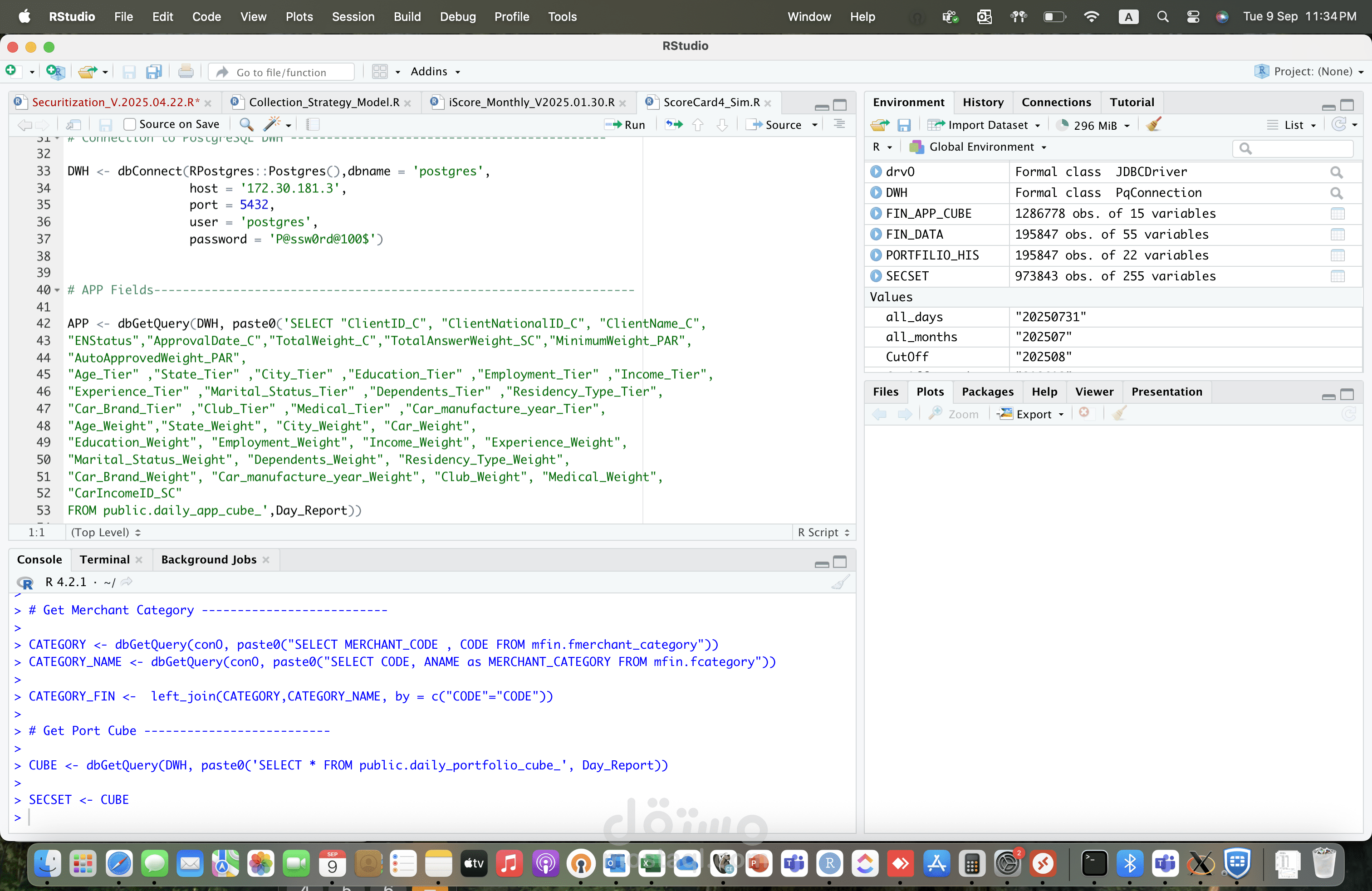Click the Export button in Plots pane
The width and height of the screenshot is (1372, 891).
pyautogui.click(x=1031, y=414)
